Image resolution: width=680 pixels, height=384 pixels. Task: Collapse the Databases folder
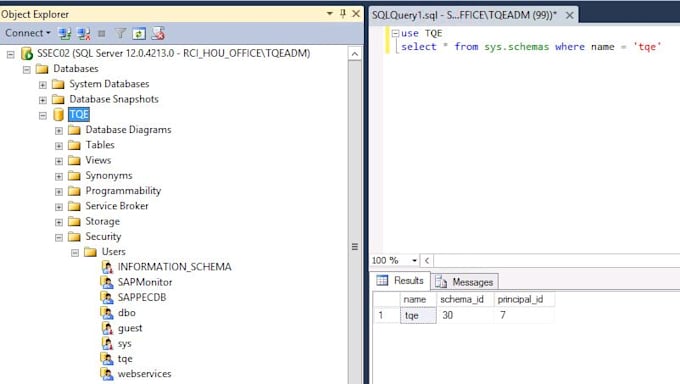click(x=26, y=69)
